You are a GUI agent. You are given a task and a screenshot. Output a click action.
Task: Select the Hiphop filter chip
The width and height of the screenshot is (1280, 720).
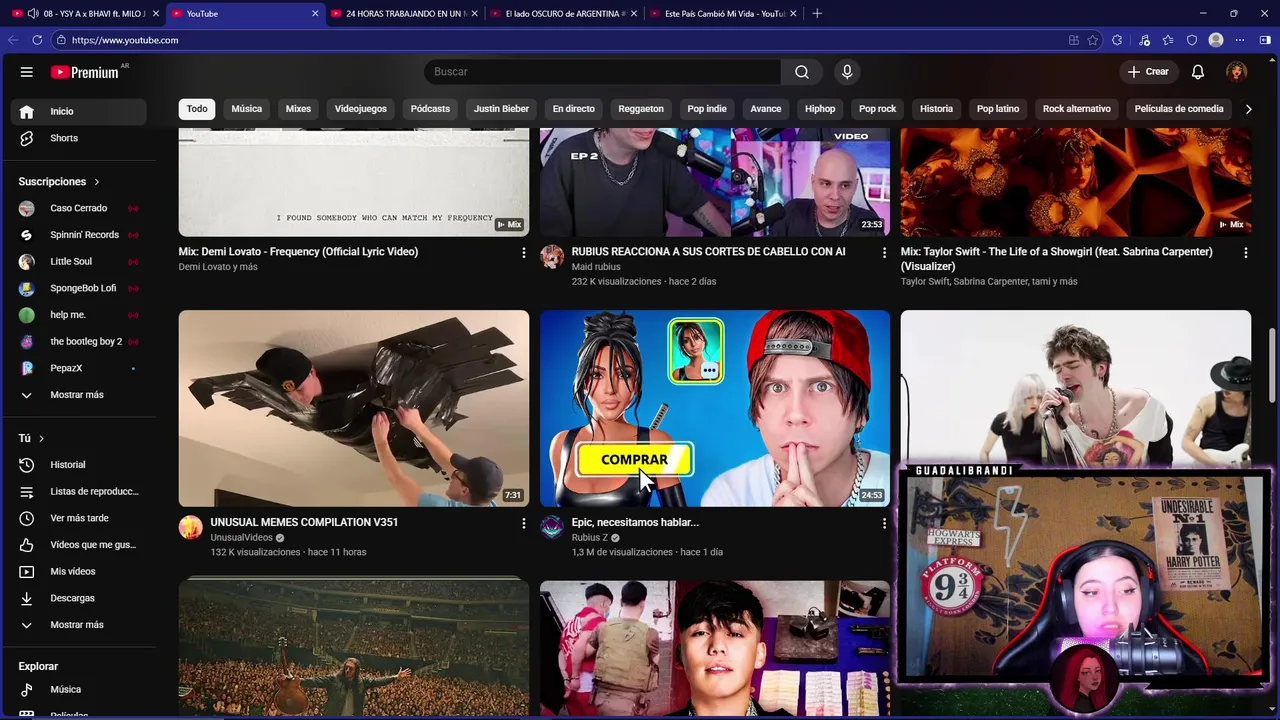(820, 109)
